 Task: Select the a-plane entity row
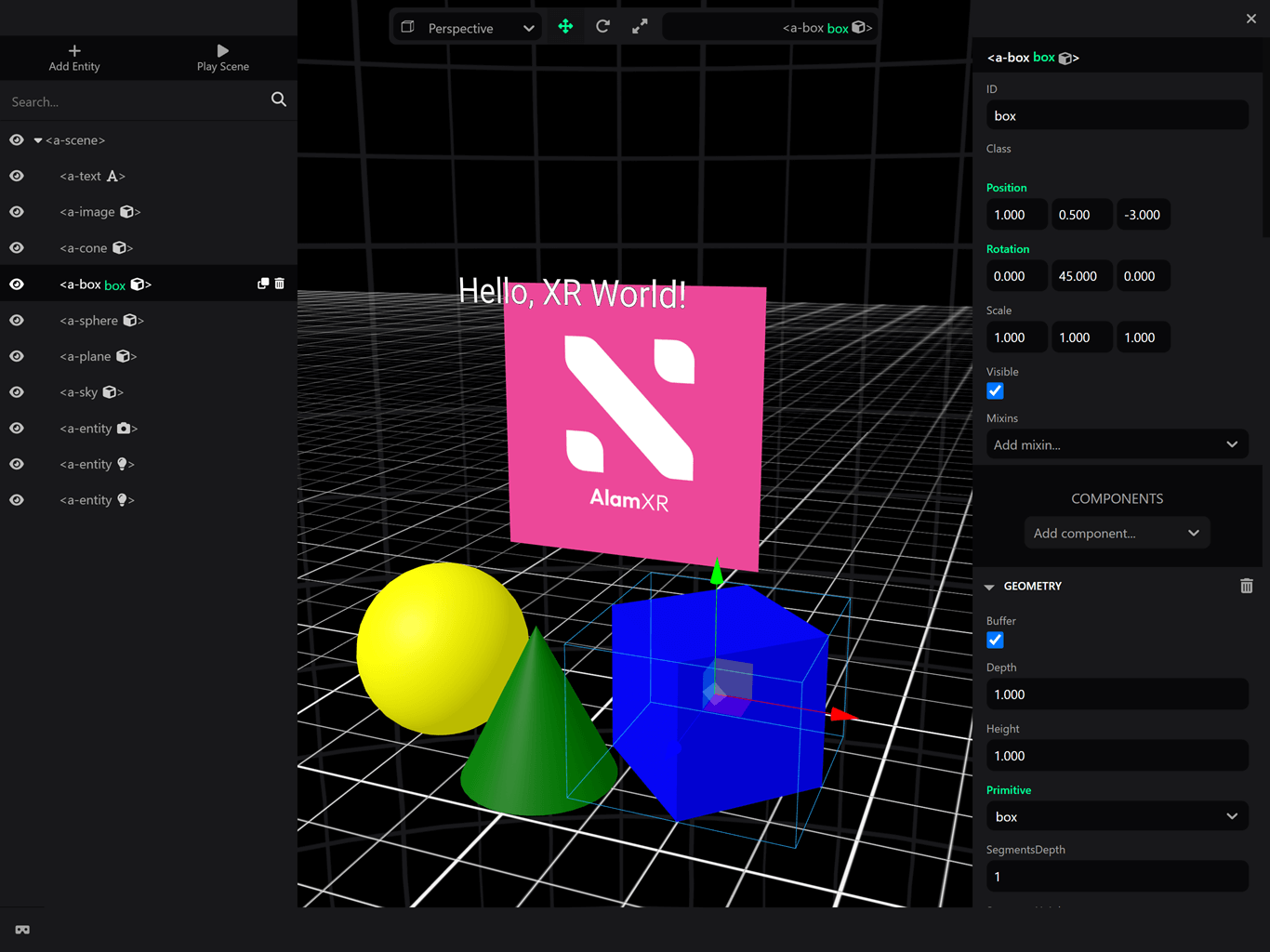[x=149, y=356]
